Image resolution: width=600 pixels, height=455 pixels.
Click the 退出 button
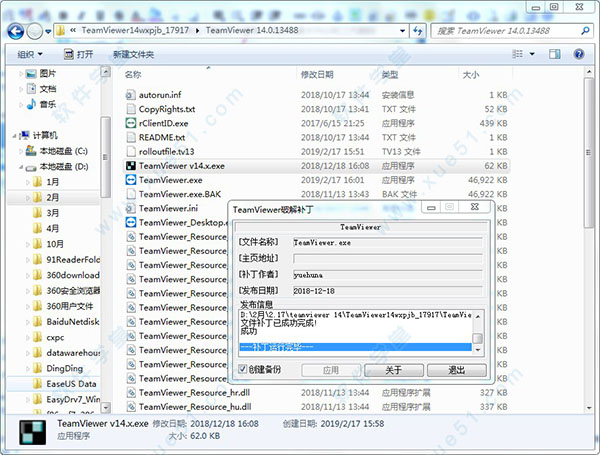tap(457, 370)
